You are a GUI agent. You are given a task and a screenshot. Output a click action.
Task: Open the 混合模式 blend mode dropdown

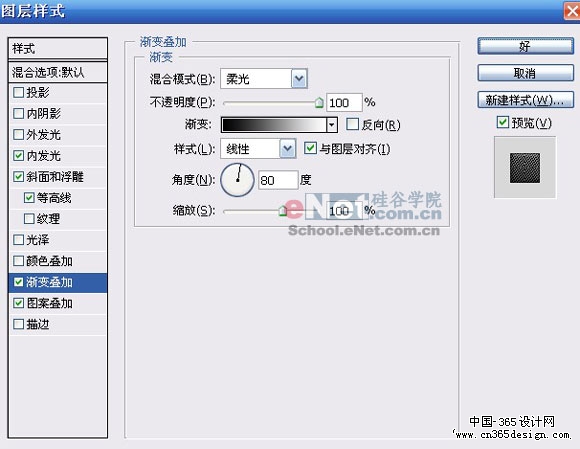(299, 79)
